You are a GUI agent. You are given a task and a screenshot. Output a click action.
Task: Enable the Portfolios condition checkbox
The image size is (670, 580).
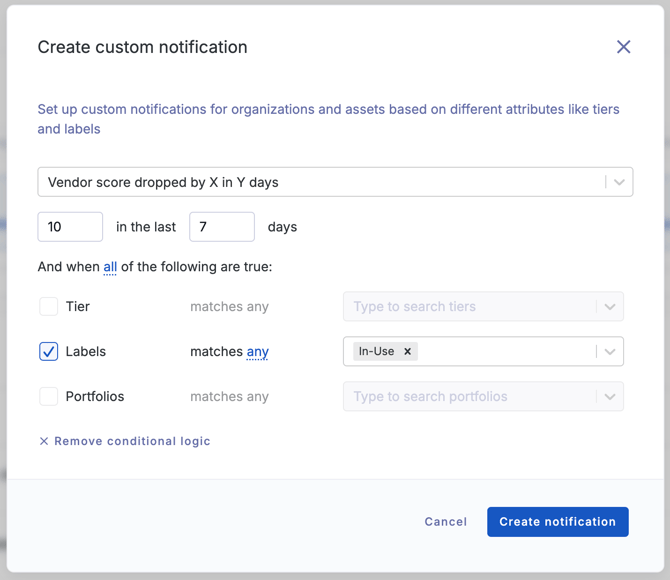pos(48,397)
